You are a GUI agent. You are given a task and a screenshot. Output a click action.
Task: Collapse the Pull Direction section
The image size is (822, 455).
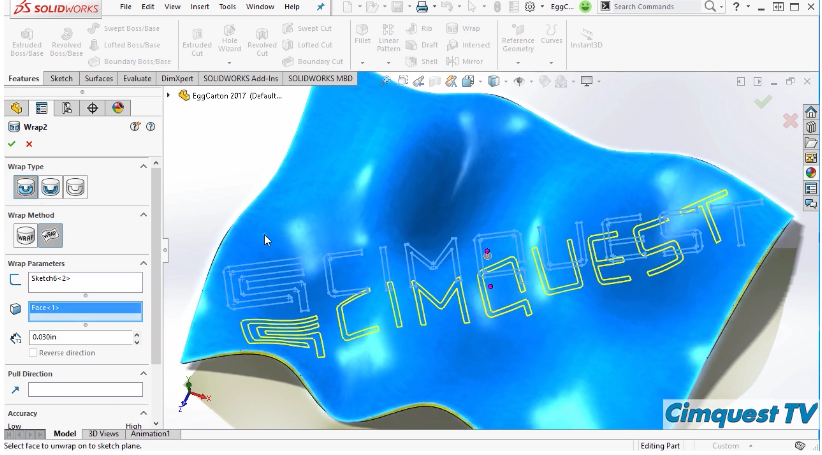tap(143, 374)
